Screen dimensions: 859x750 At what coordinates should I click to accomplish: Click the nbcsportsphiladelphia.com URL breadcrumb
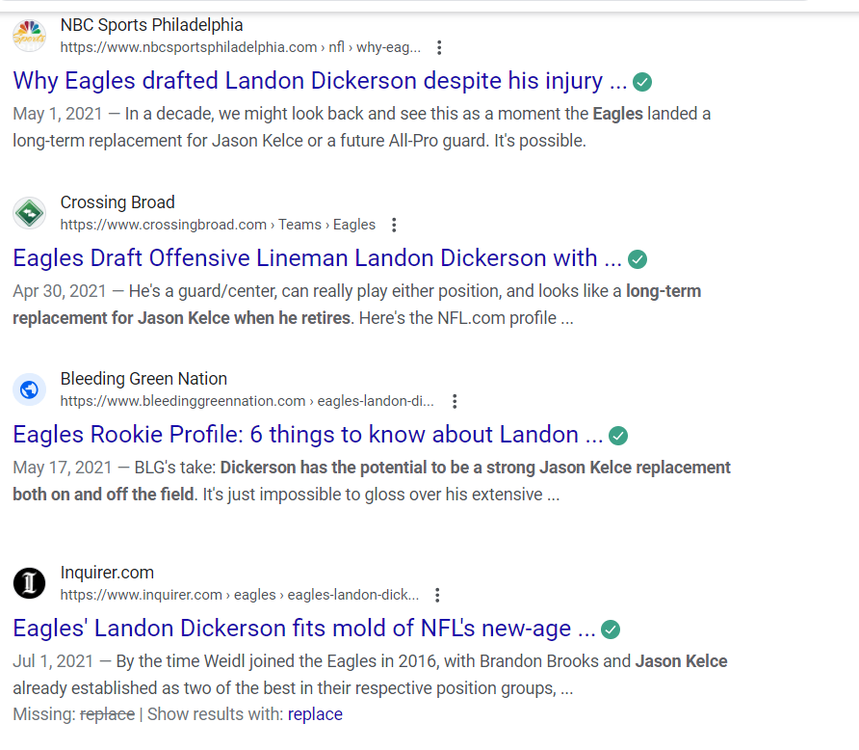pos(240,47)
